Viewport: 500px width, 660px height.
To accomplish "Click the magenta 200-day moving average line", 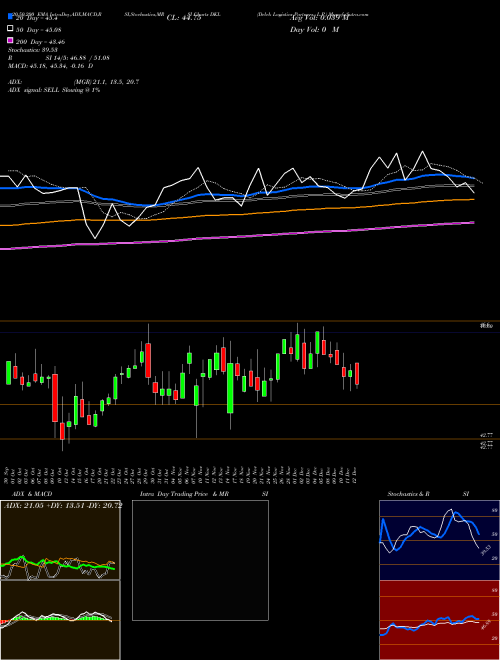I will pyautogui.click(x=236, y=237).
